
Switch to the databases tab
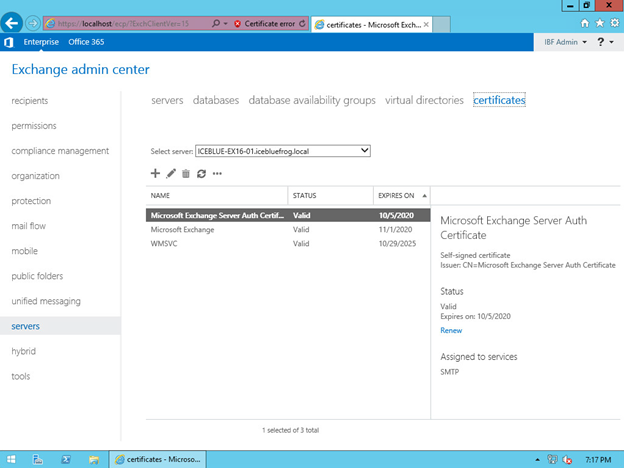click(x=216, y=100)
